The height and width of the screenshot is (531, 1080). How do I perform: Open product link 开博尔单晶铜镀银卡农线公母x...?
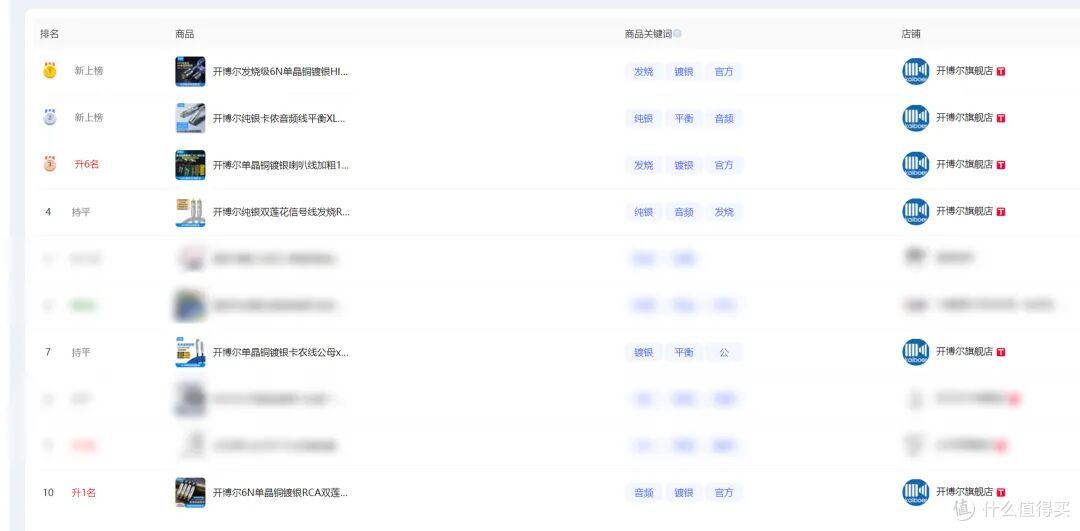click(x=280, y=352)
